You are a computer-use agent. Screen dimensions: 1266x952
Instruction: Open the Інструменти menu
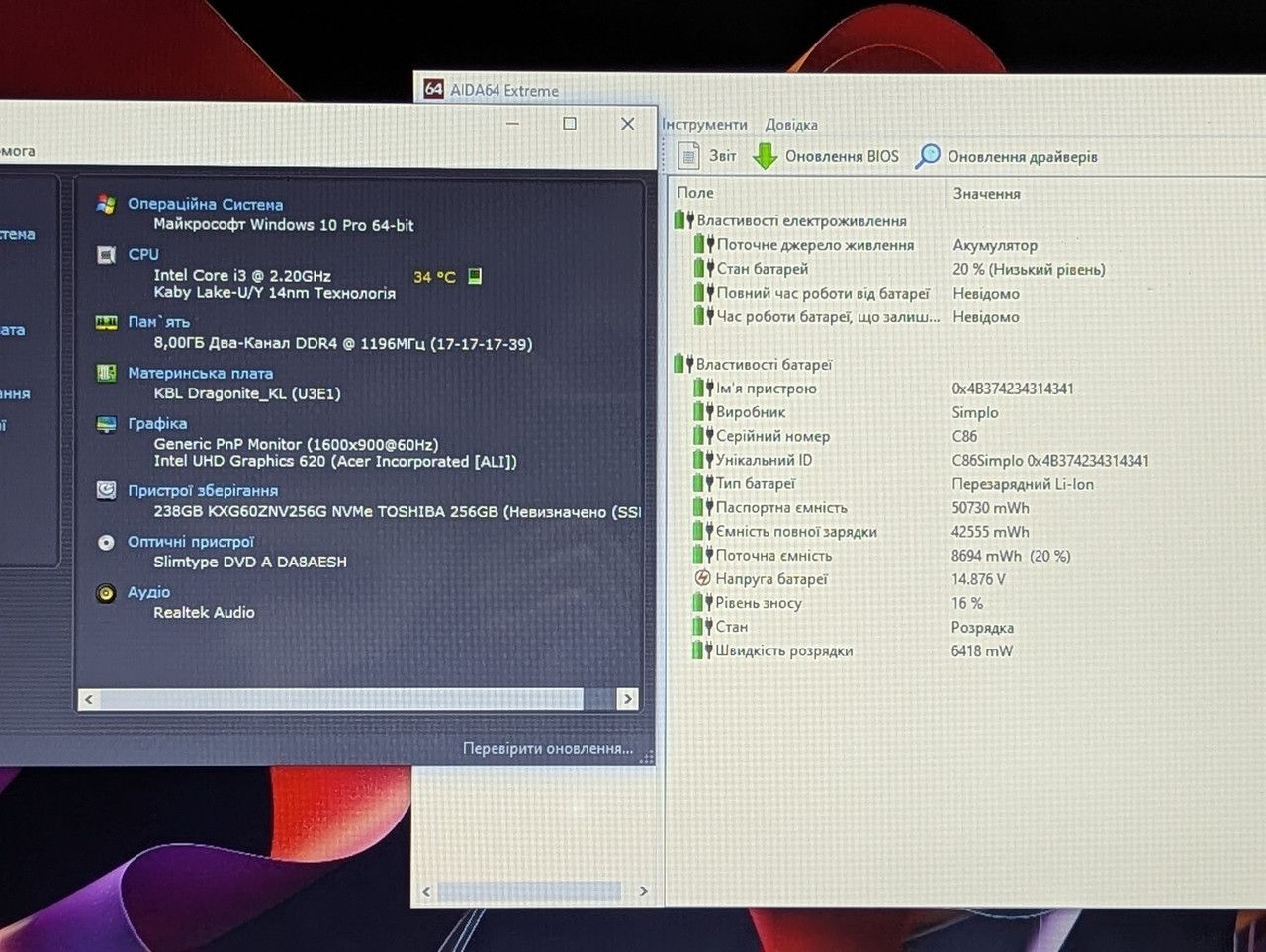tap(704, 125)
